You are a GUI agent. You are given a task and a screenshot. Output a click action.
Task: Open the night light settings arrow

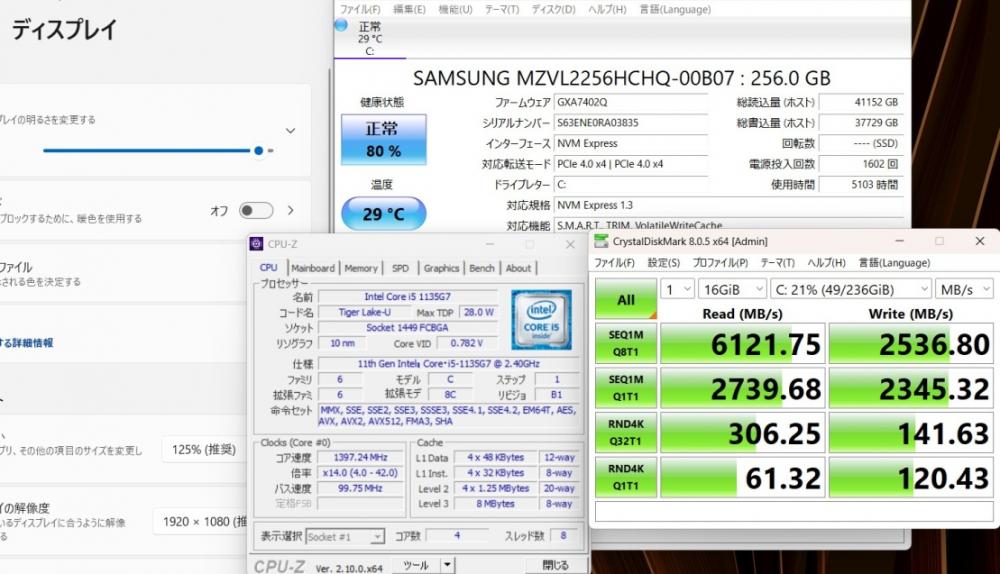tap(291, 210)
